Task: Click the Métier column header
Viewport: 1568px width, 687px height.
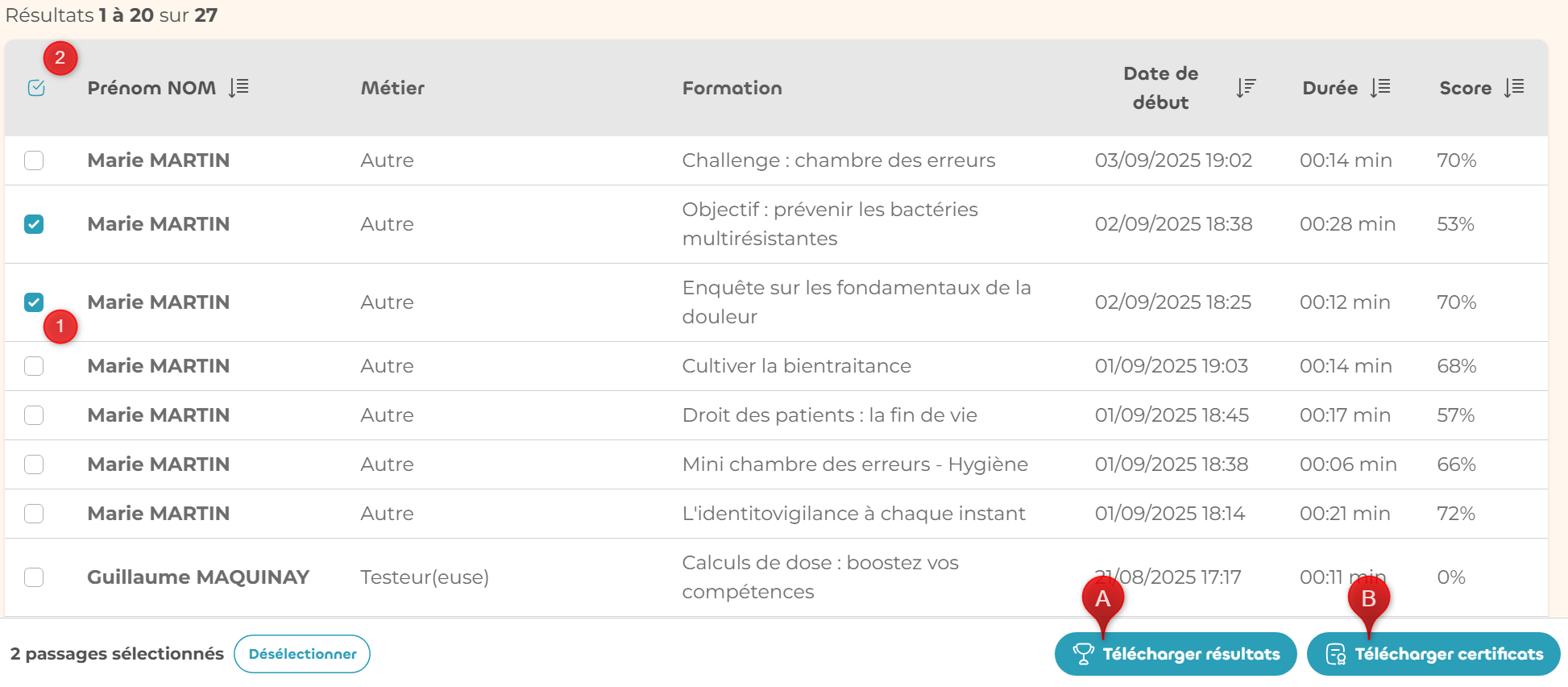Action: [392, 88]
